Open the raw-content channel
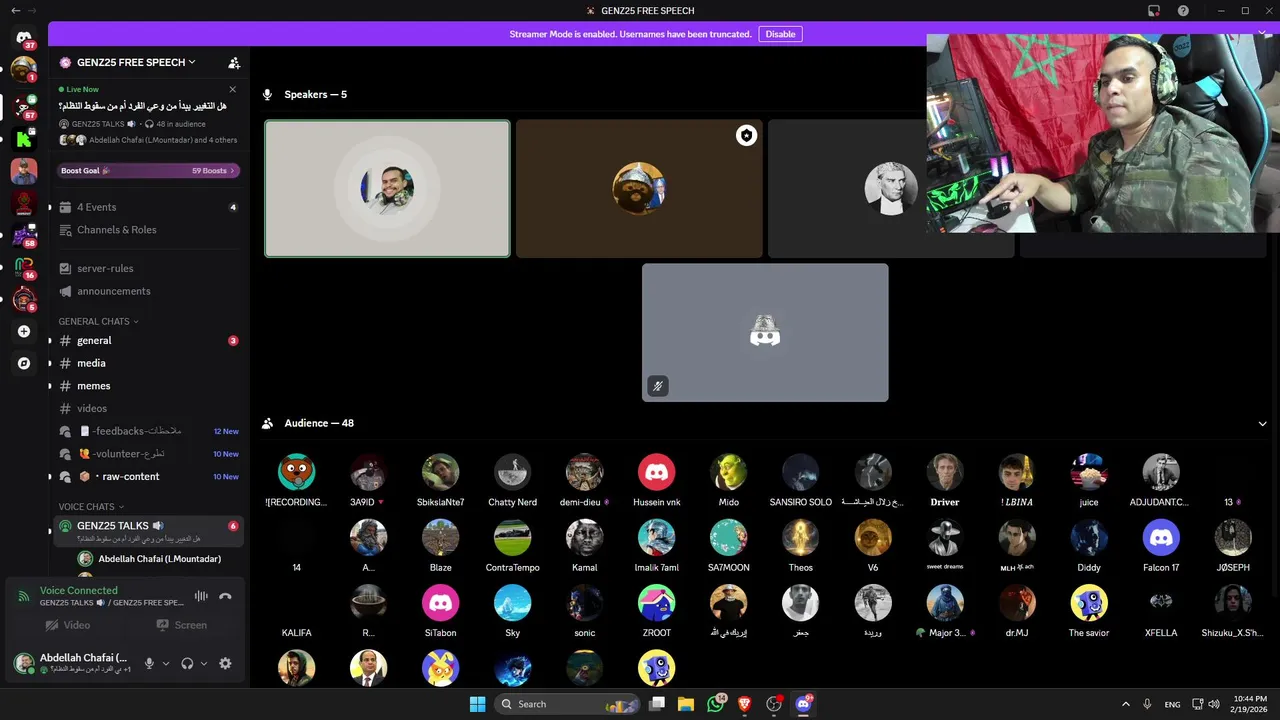1280x720 pixels. point(148,477)
